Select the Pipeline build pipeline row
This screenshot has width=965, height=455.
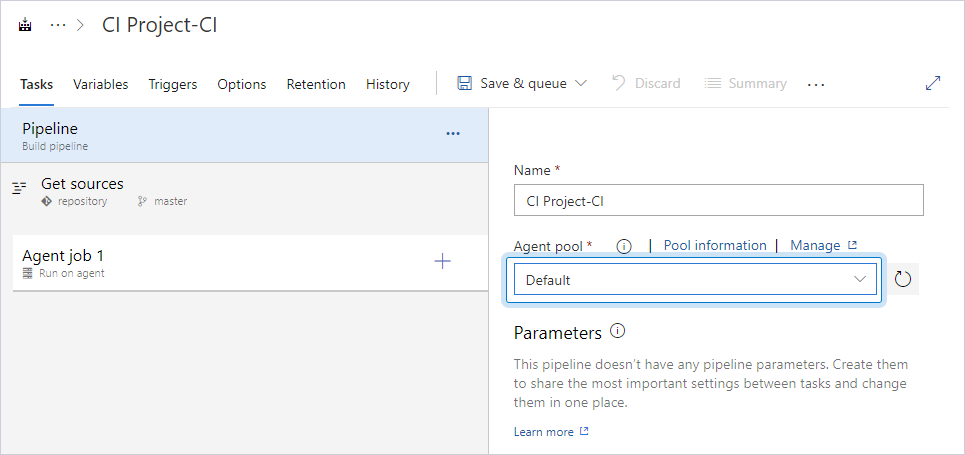244,135
